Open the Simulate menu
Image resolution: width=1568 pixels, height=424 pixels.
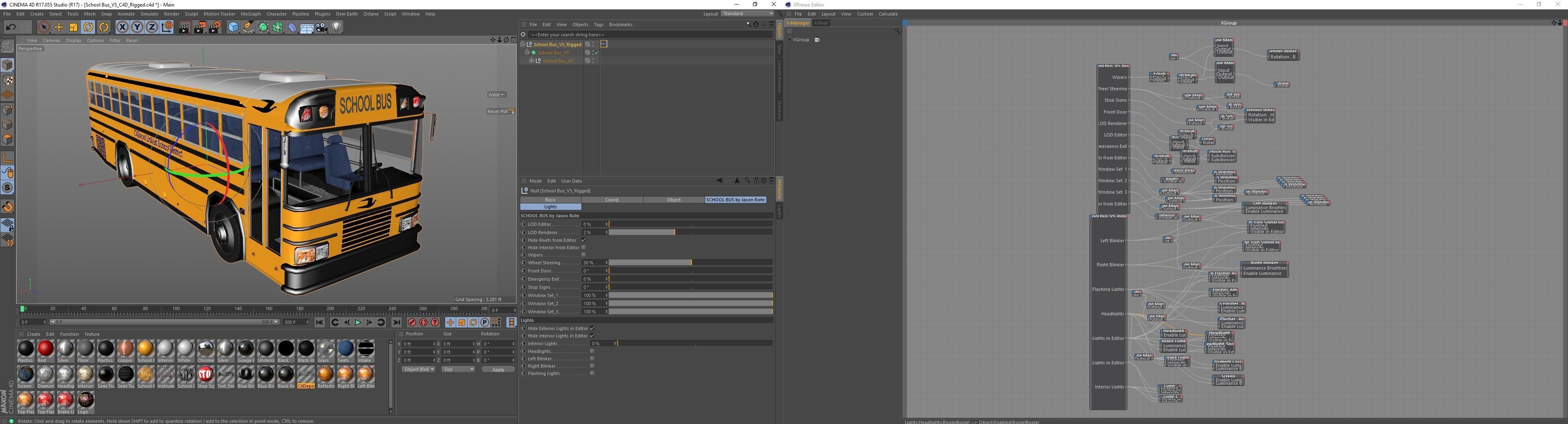coord(149,13)
